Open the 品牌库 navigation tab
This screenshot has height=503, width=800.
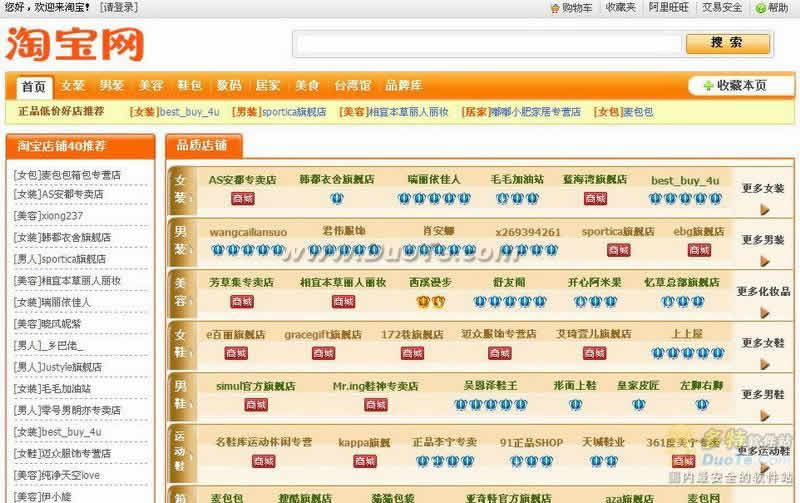[x=404, y=85]
